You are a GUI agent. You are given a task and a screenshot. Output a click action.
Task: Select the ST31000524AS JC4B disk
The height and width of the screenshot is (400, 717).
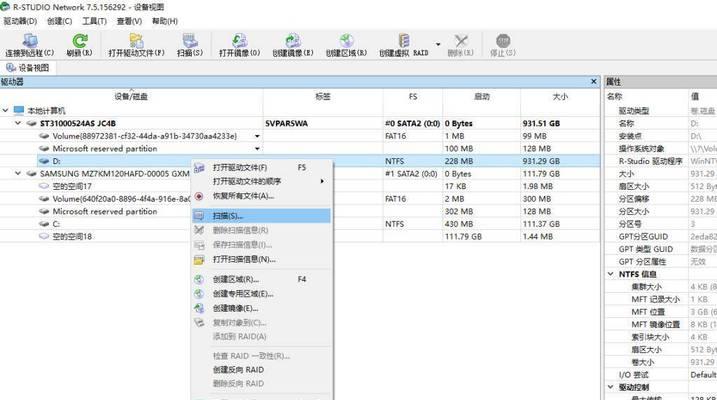(78, 123)
